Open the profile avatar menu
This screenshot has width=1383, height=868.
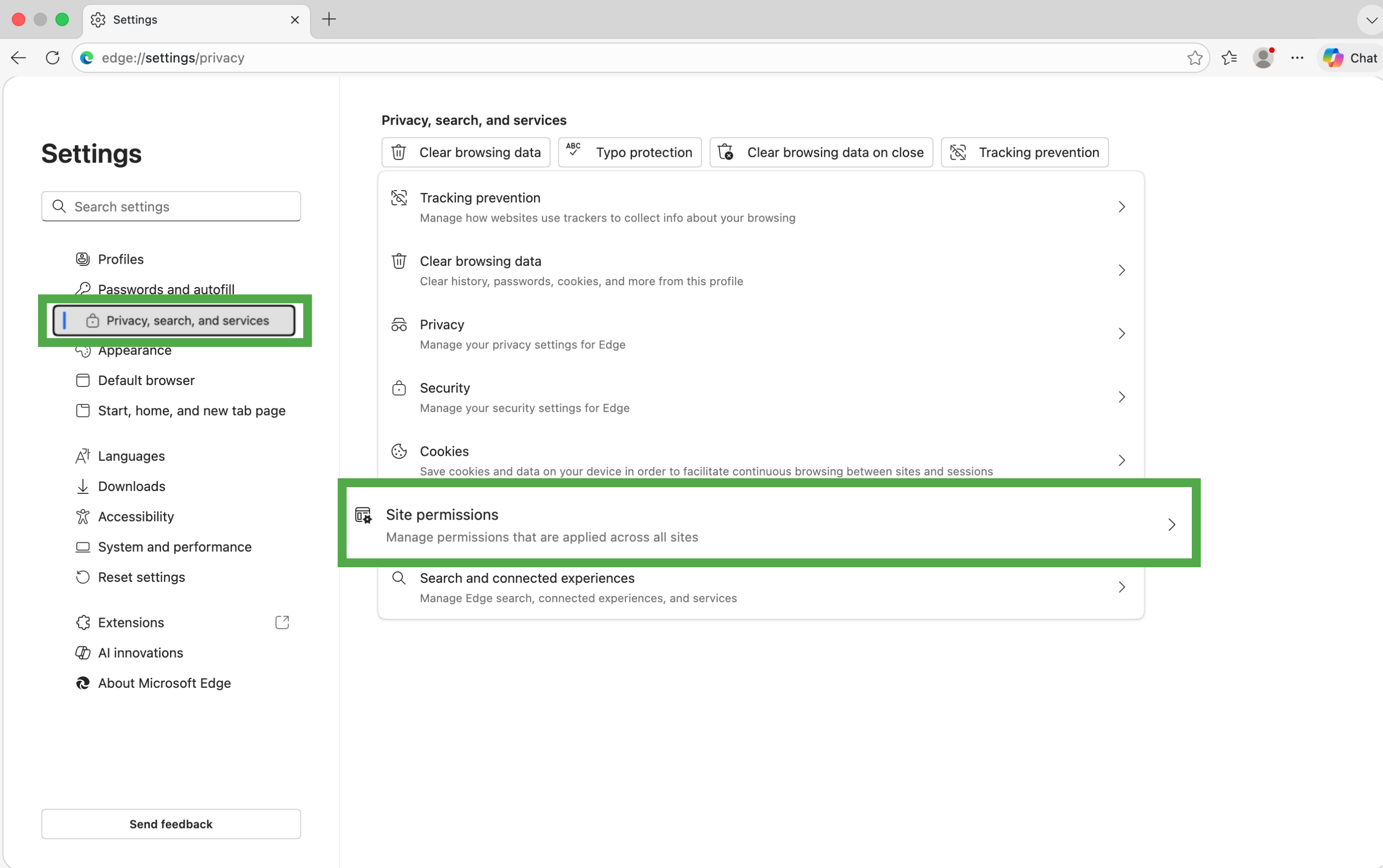[x=1263, y=58]
